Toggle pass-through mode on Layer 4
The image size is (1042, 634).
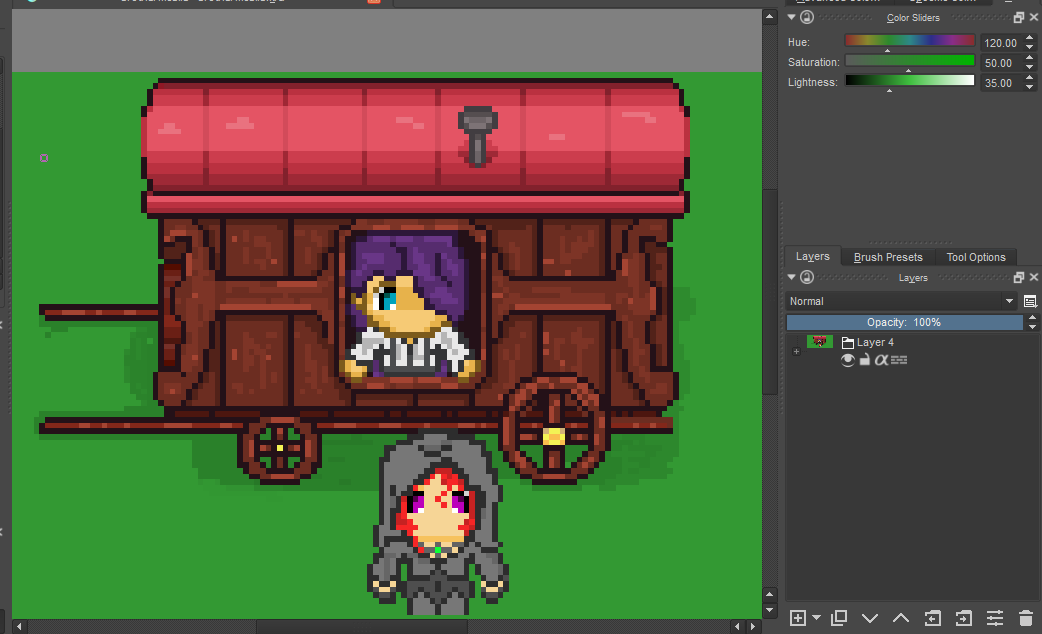(x=899, y=360)
